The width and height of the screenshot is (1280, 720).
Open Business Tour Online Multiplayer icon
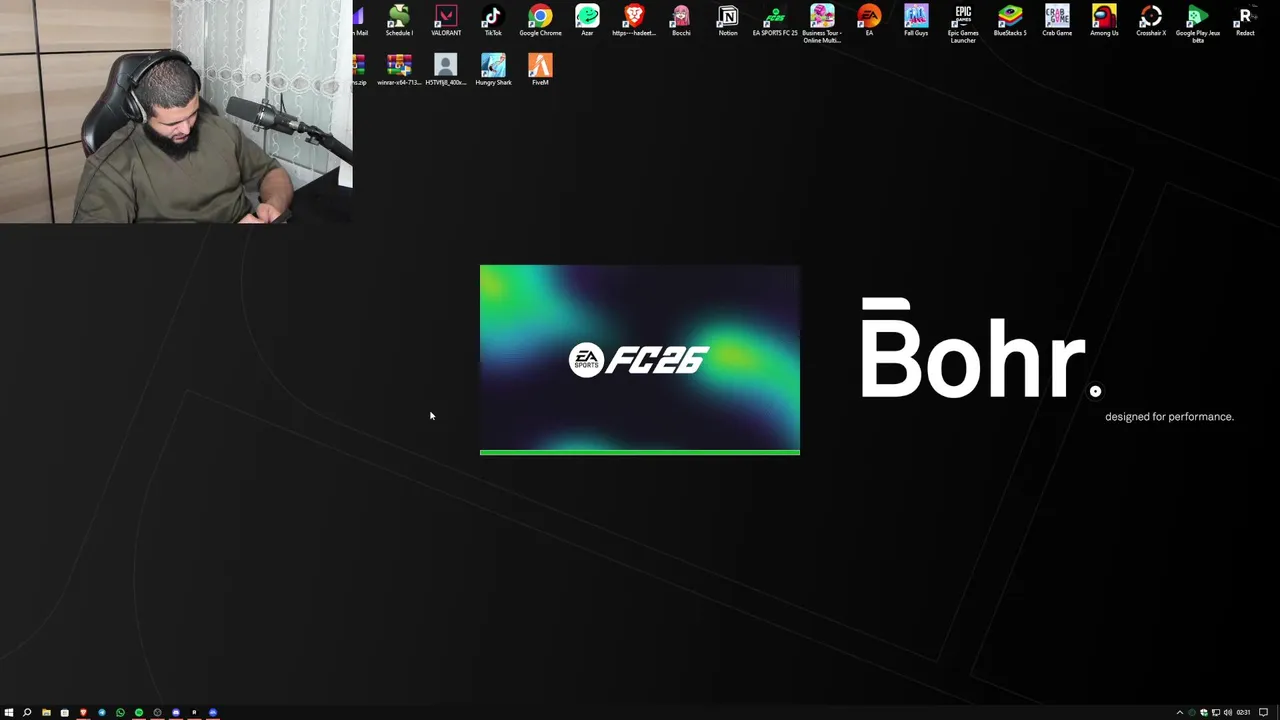[x=822, y=24]
